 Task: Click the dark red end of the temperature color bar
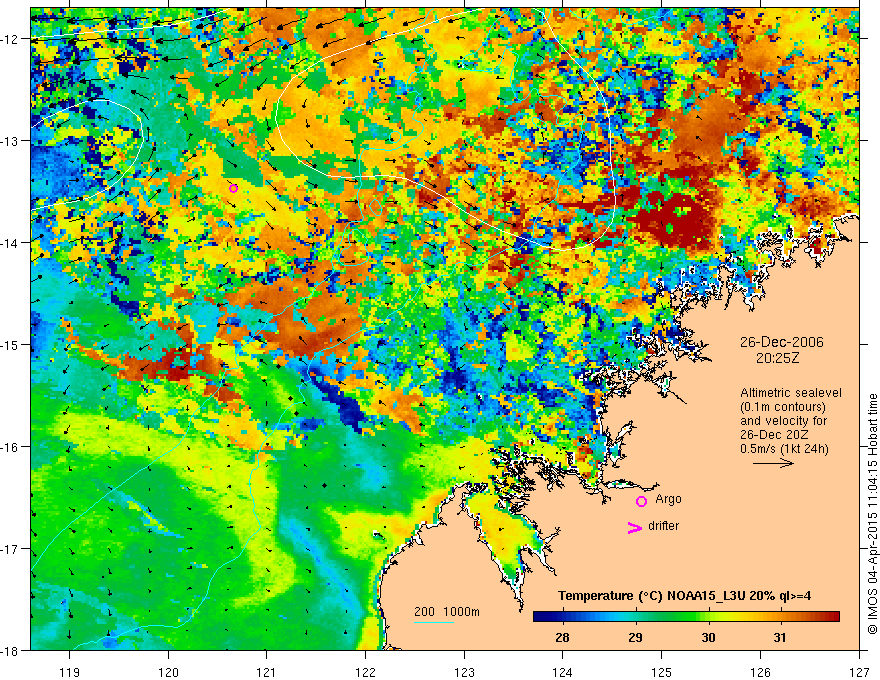tap(833, 617)
